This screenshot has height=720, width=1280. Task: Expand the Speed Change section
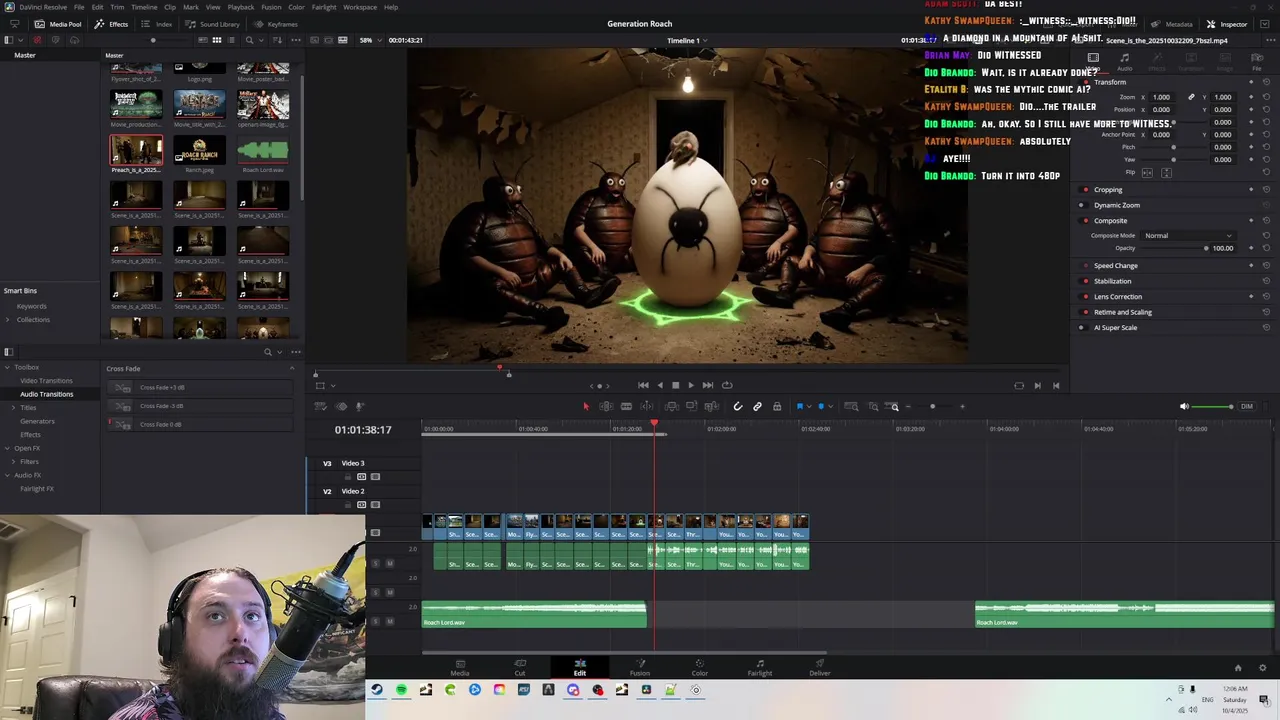point(1116,266)
